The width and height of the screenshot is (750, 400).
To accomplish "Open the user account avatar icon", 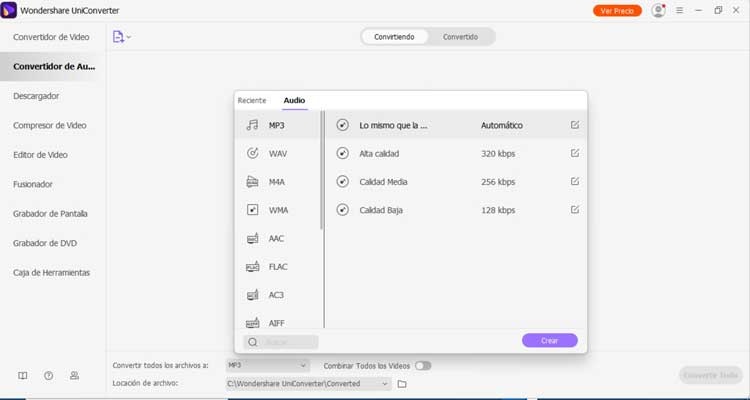I will (659, 11).
